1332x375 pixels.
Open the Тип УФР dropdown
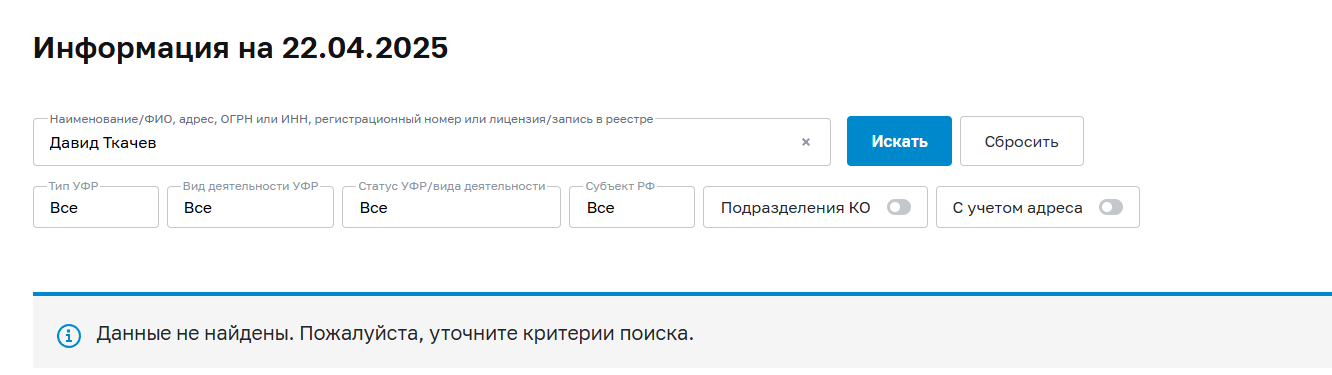click(x=96, y=207)
